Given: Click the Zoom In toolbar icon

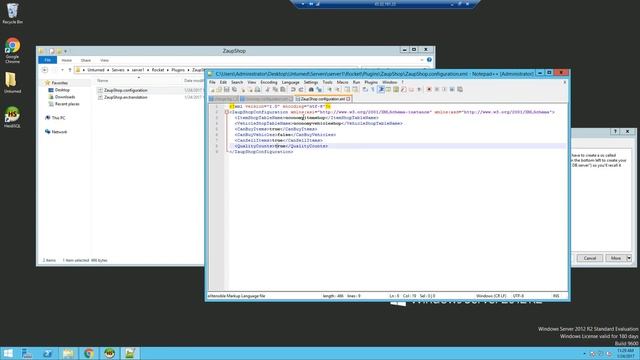Looking at the screenshot, I should tap(330, 89).
